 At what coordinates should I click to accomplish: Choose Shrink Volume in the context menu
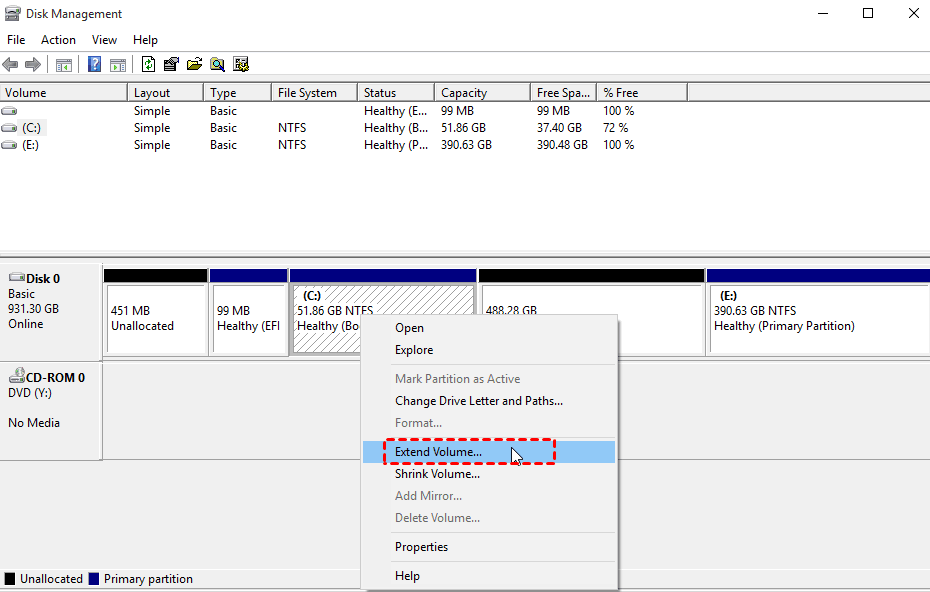(x=437, y=474)
